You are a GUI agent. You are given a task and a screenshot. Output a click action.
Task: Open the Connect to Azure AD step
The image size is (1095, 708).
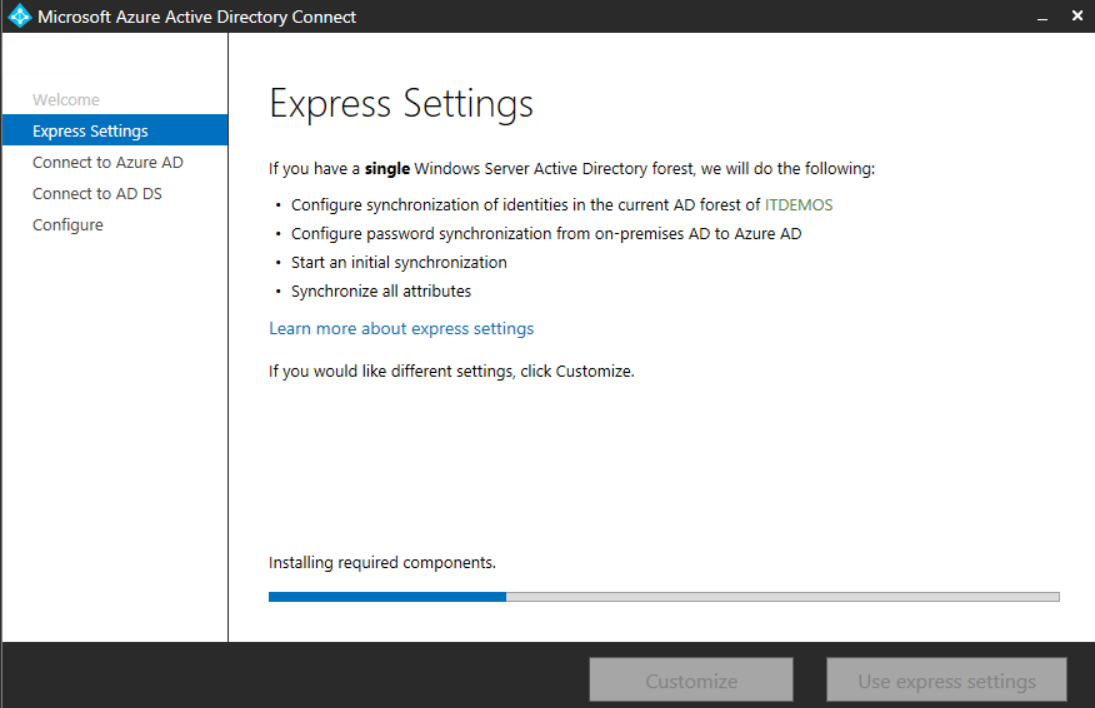pos(106,162)
